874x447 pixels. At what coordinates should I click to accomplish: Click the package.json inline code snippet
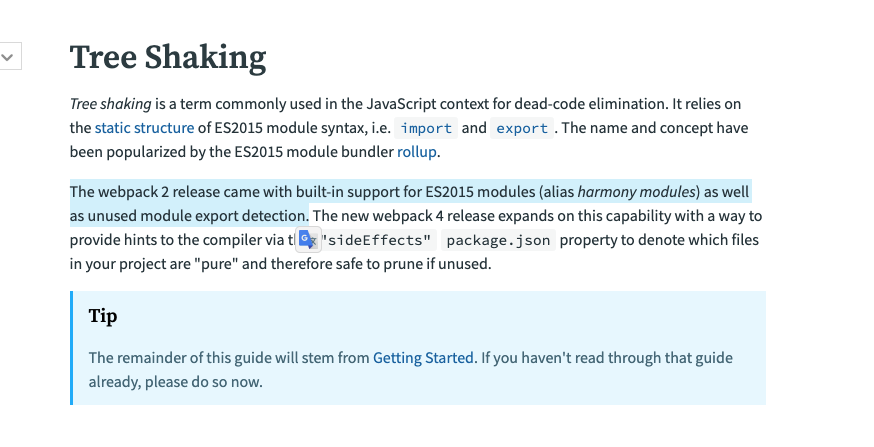coord(498,240)
